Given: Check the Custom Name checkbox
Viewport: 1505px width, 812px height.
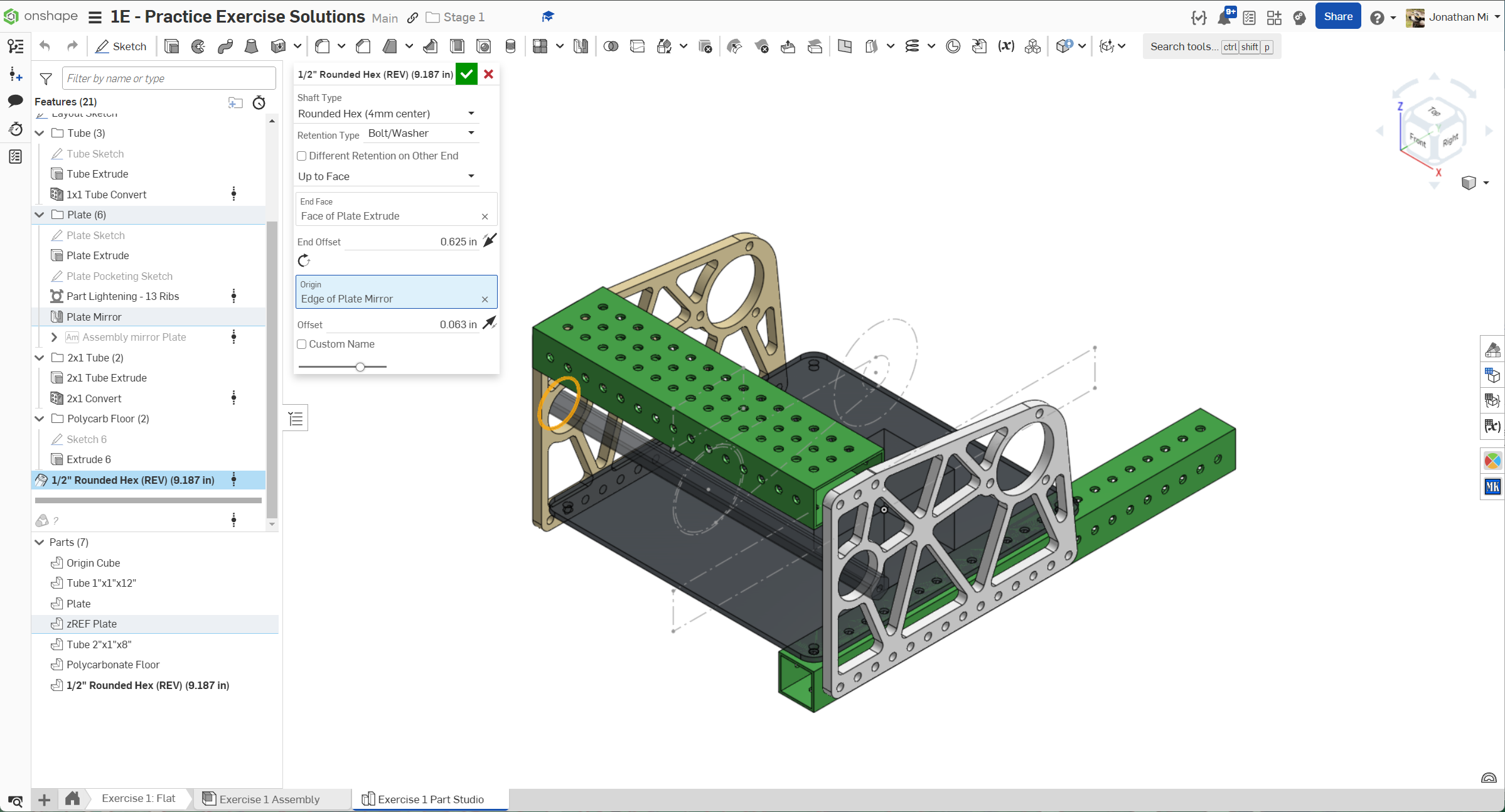Looking at the screenshot, I should coord(302,345).
